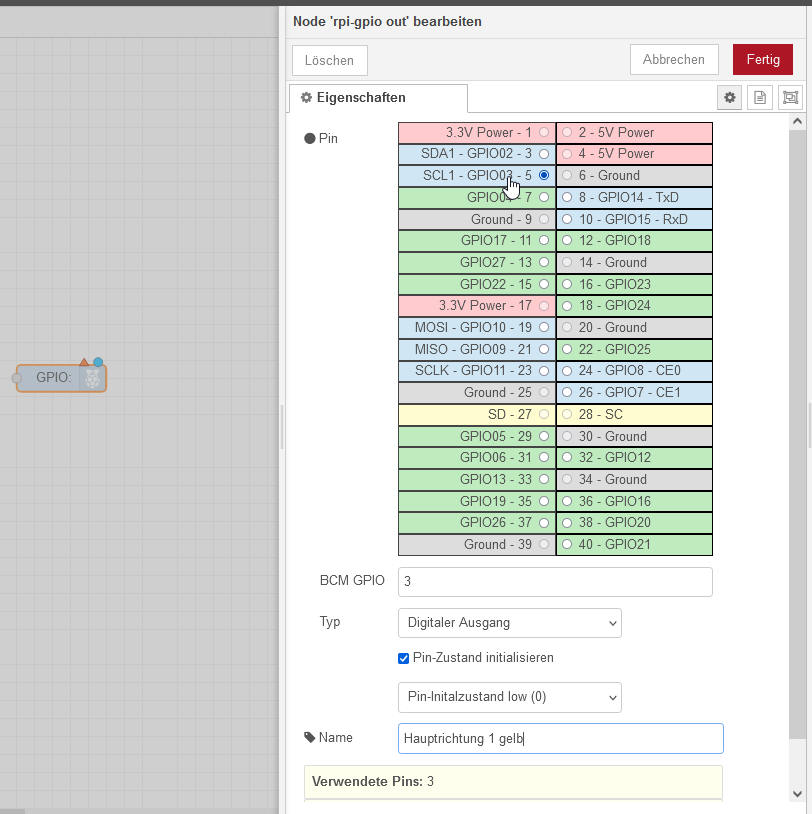
Task: Uncheck 'Pin-Zustand initialisieren' checkbox
Action: 404,658
